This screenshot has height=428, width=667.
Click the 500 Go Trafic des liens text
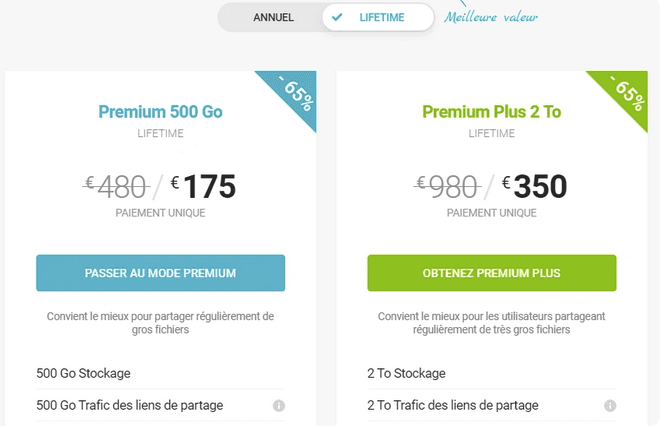(130, 405)
